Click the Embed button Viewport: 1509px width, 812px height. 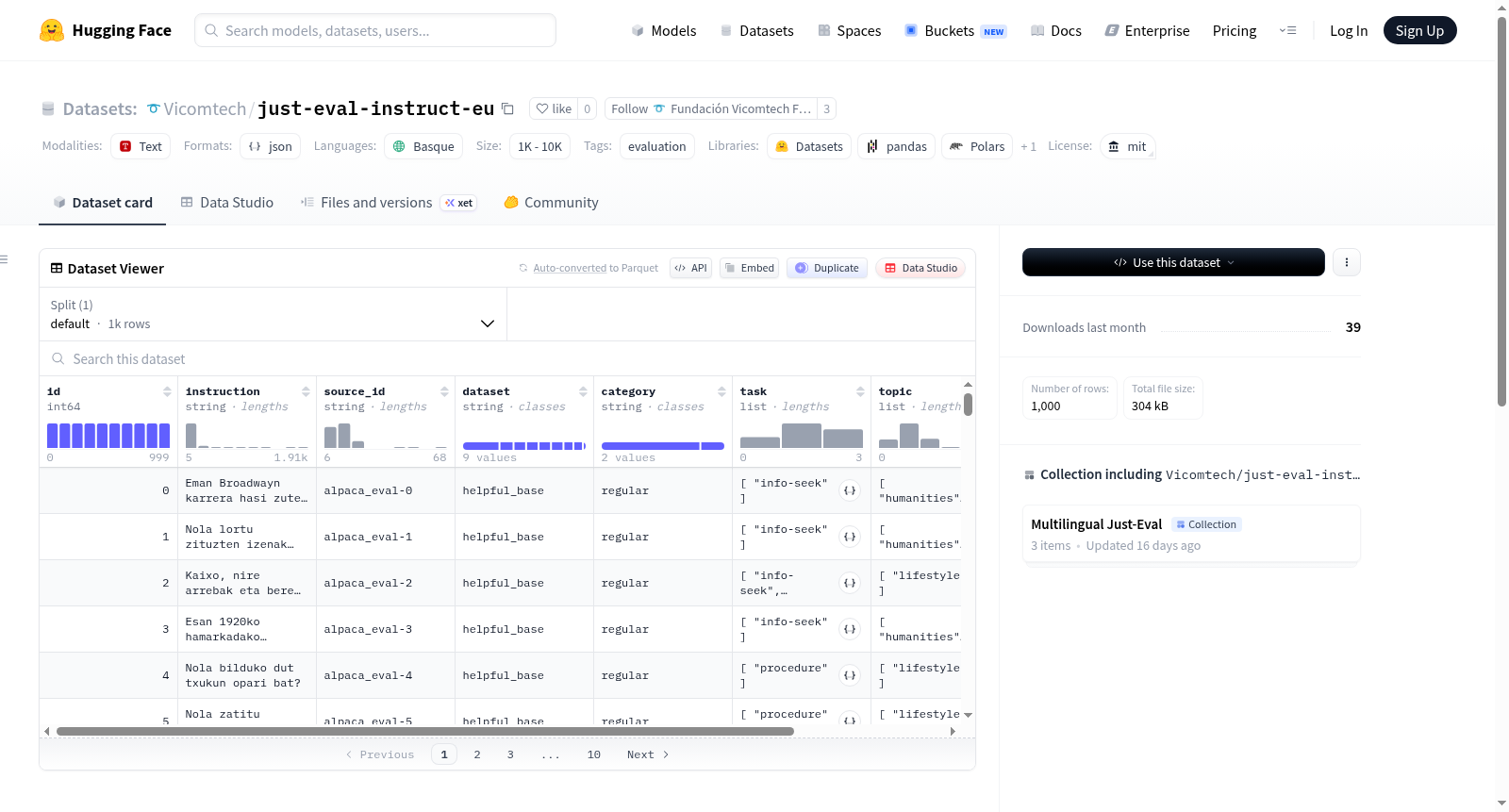click(749, 268)
